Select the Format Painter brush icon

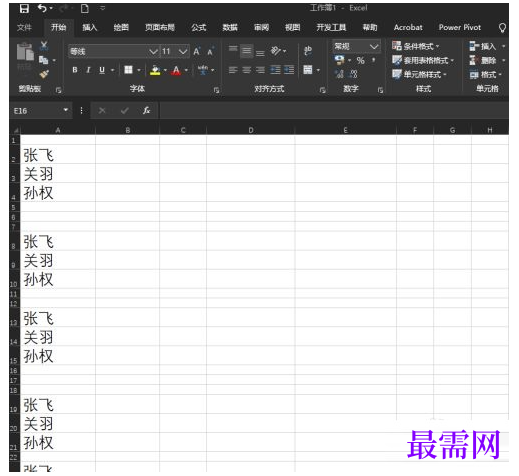click(x=44, y=74)
